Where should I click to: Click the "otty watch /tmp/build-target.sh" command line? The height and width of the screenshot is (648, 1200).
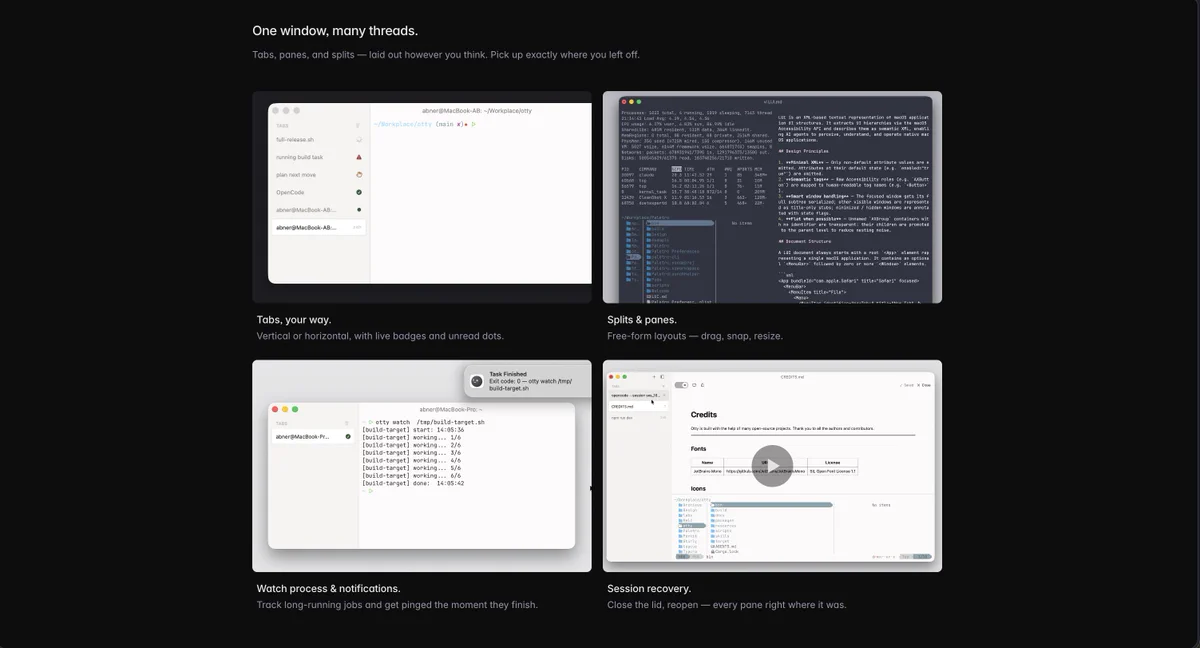tap(430, 422)
